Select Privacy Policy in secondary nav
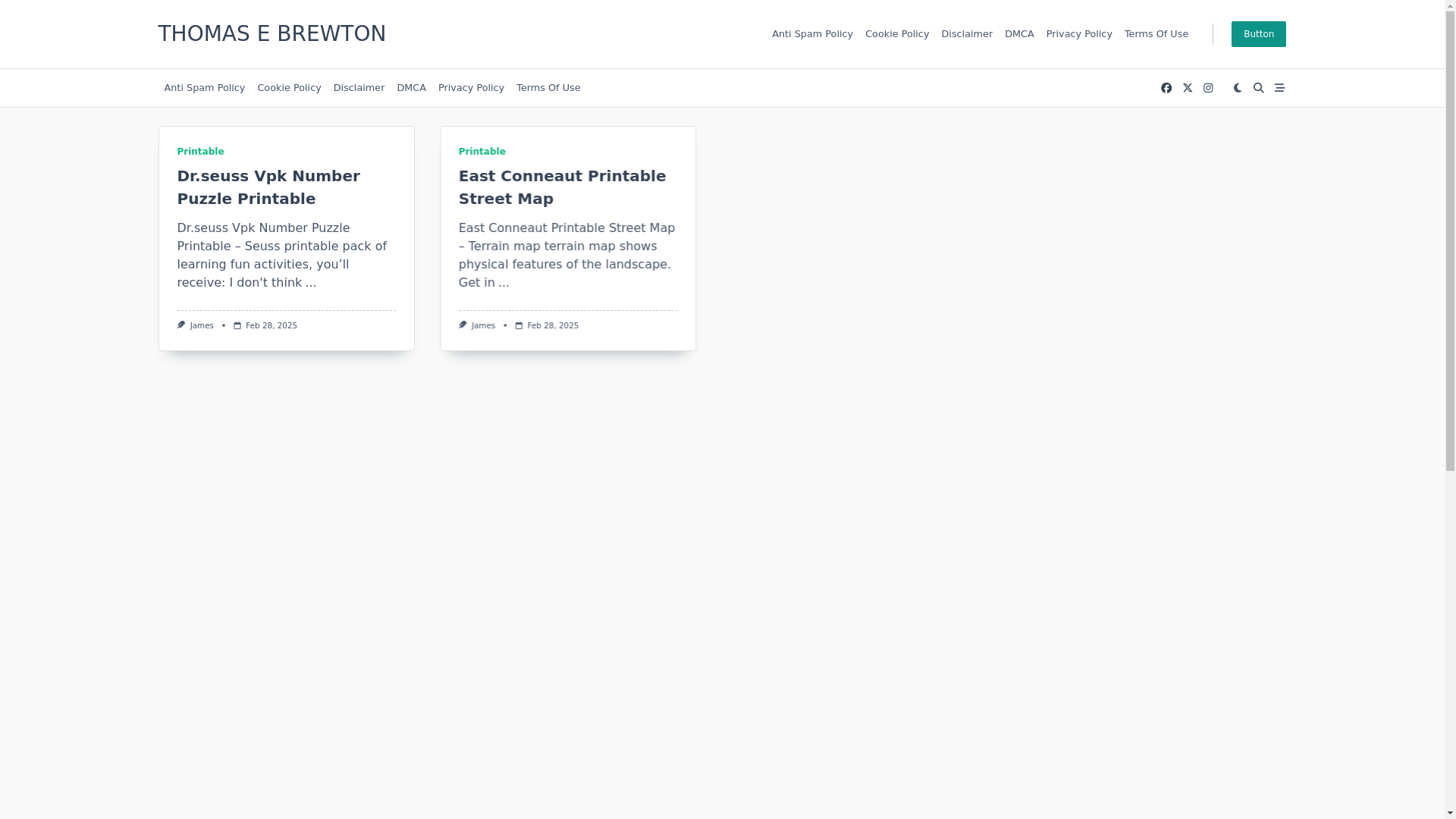Image resolution: width=1456 pixels, height=819 pixels. [x=471, y=88]
